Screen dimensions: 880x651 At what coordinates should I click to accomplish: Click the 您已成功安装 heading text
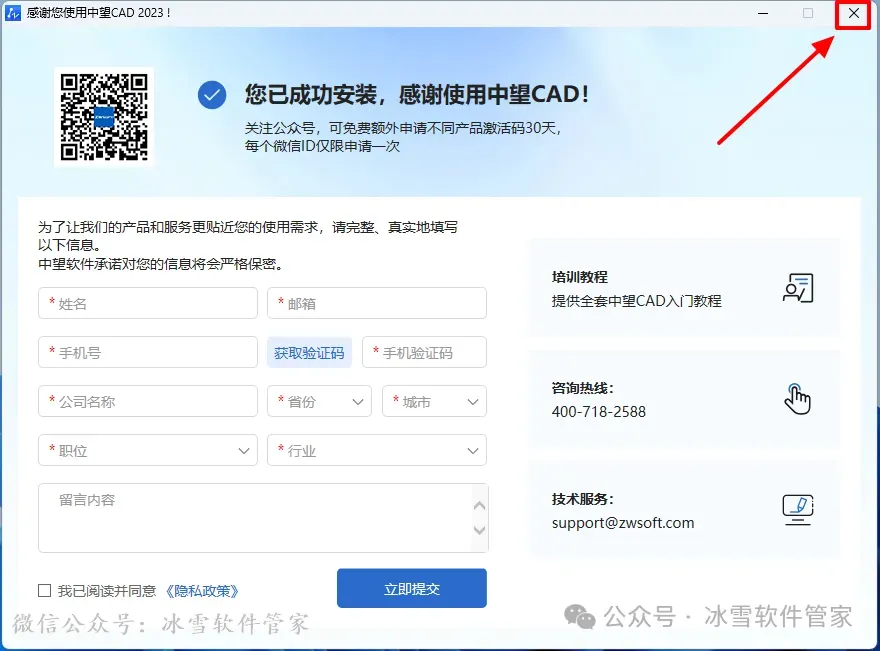[416, 94]
